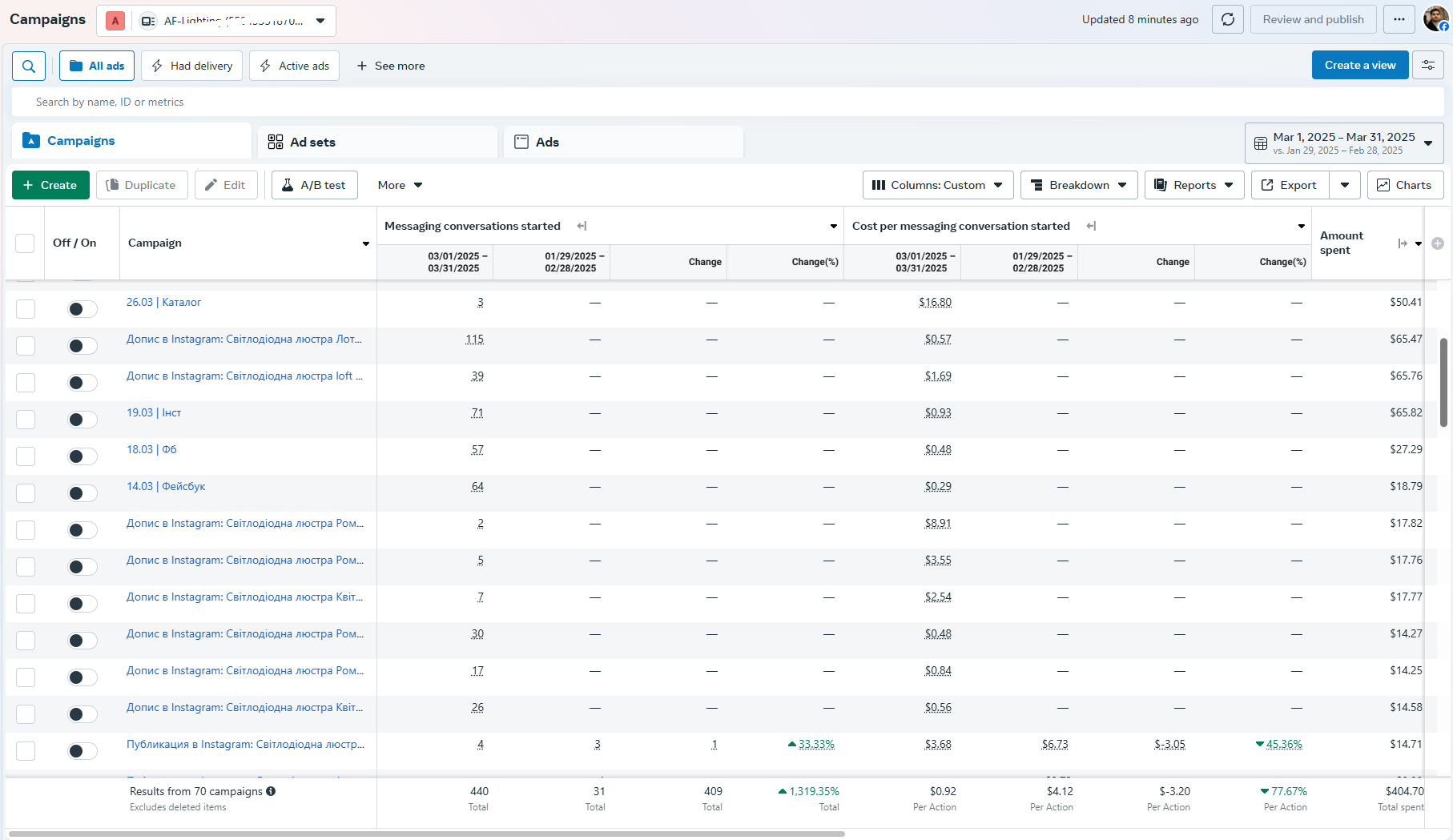Viewport: 1453px width, 840px height.
Task: Open campaign 26.03 | Каталог link
Action: click(x=163, y=302)
